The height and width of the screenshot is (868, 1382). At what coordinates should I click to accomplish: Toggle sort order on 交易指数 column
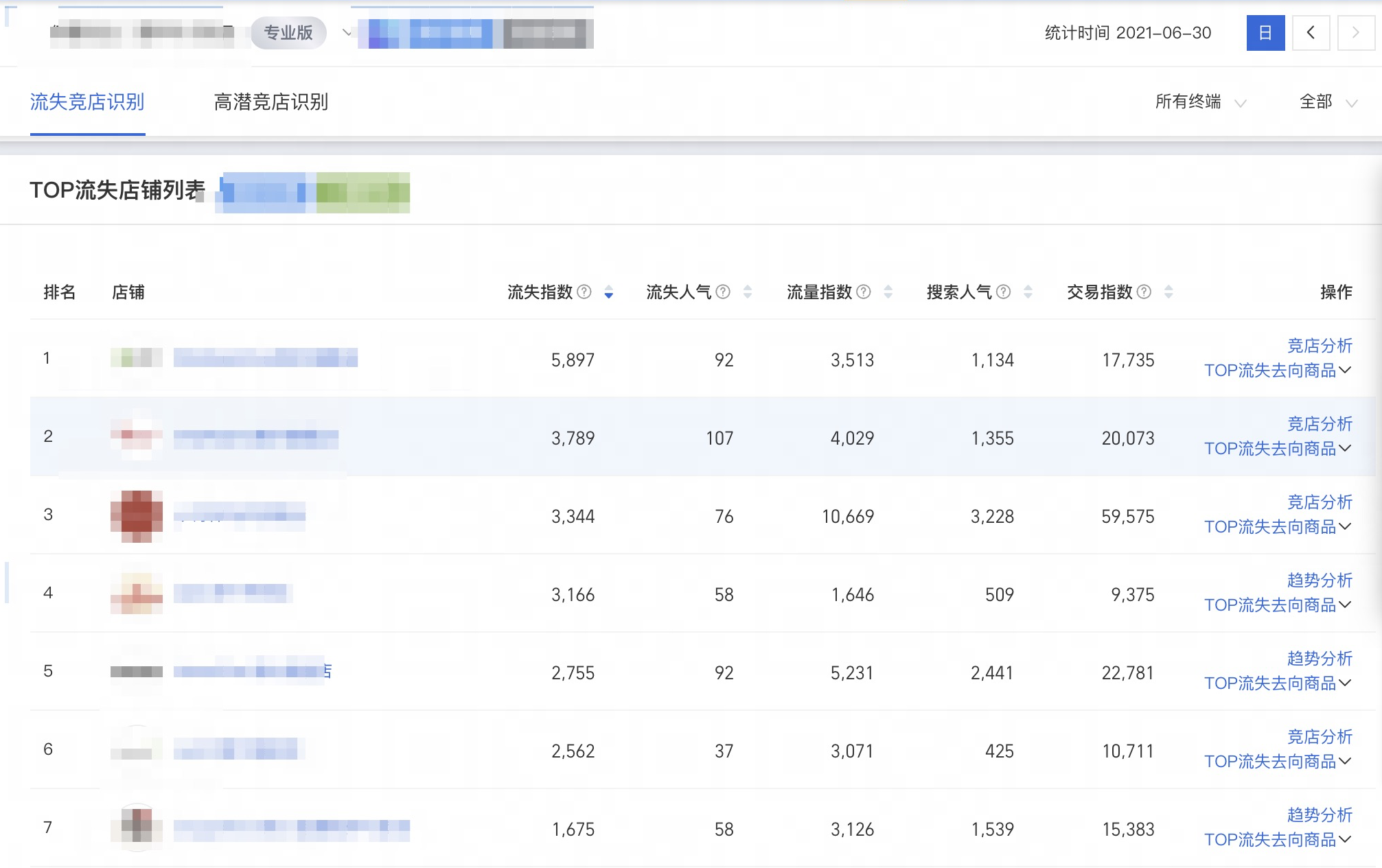1168,292
